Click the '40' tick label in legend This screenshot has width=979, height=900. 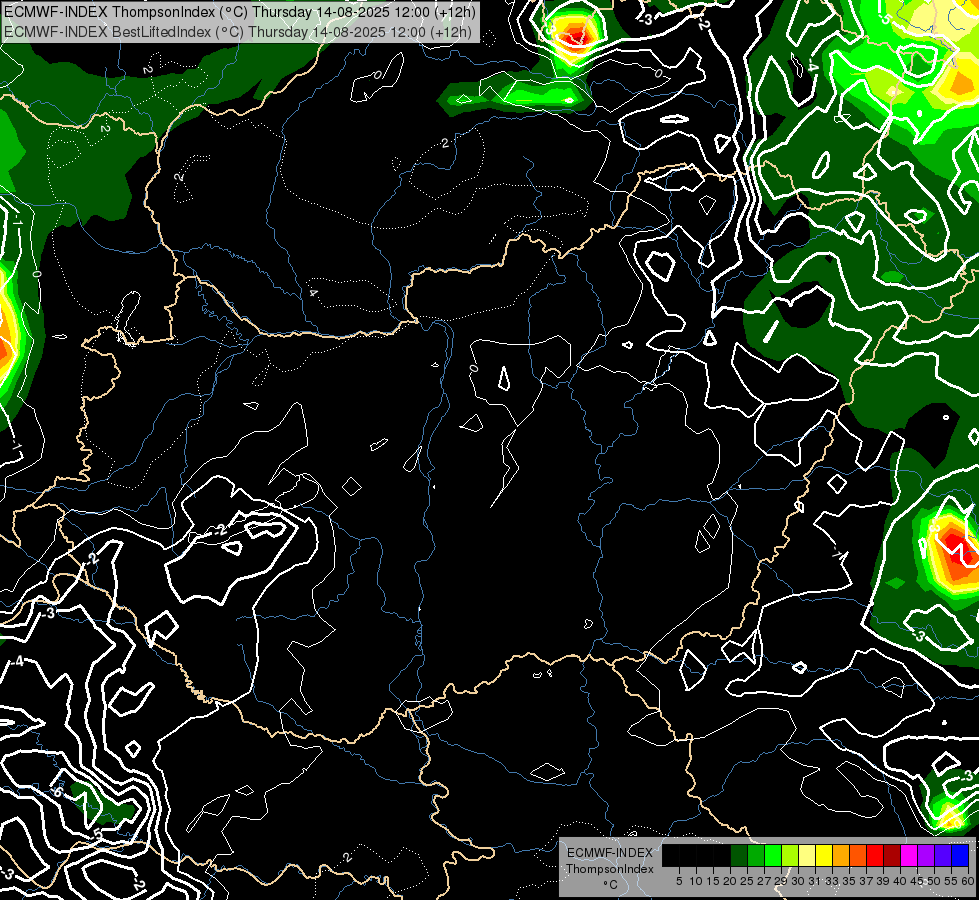tap(900, 881)
